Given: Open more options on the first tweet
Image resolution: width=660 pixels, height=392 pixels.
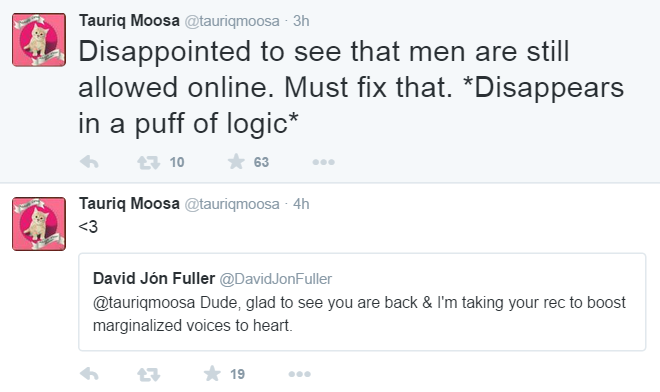Looking at the screenshot, I should pyautogui.click(x=323, y=162).
